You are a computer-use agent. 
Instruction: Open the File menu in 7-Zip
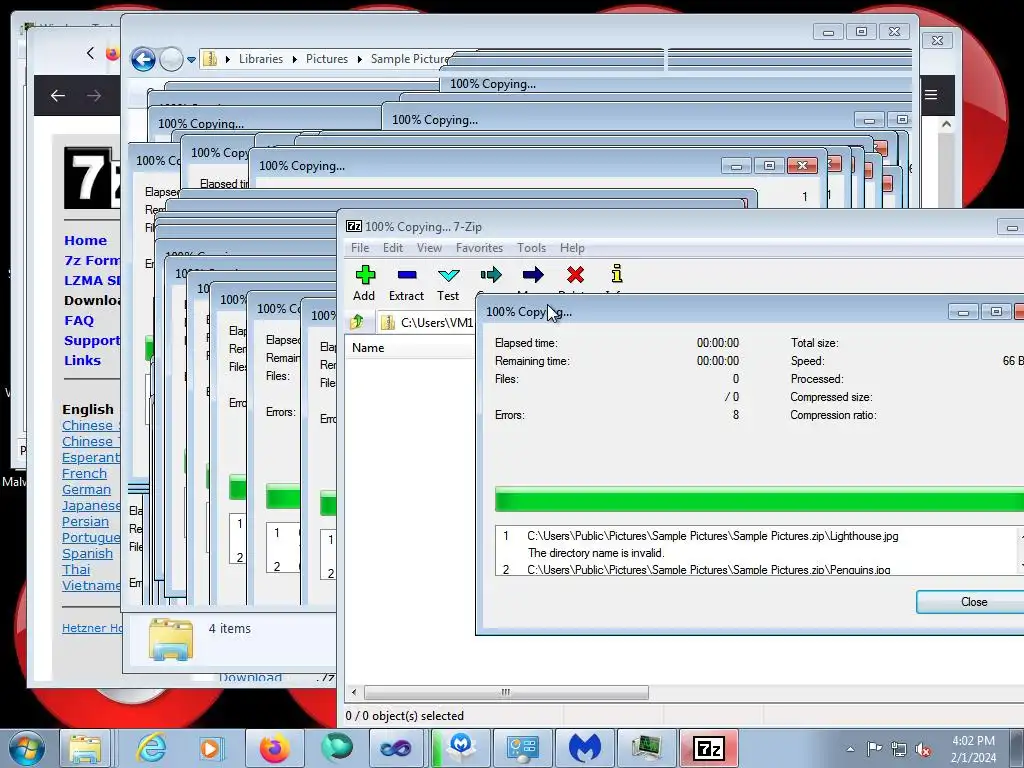[360, 248]
